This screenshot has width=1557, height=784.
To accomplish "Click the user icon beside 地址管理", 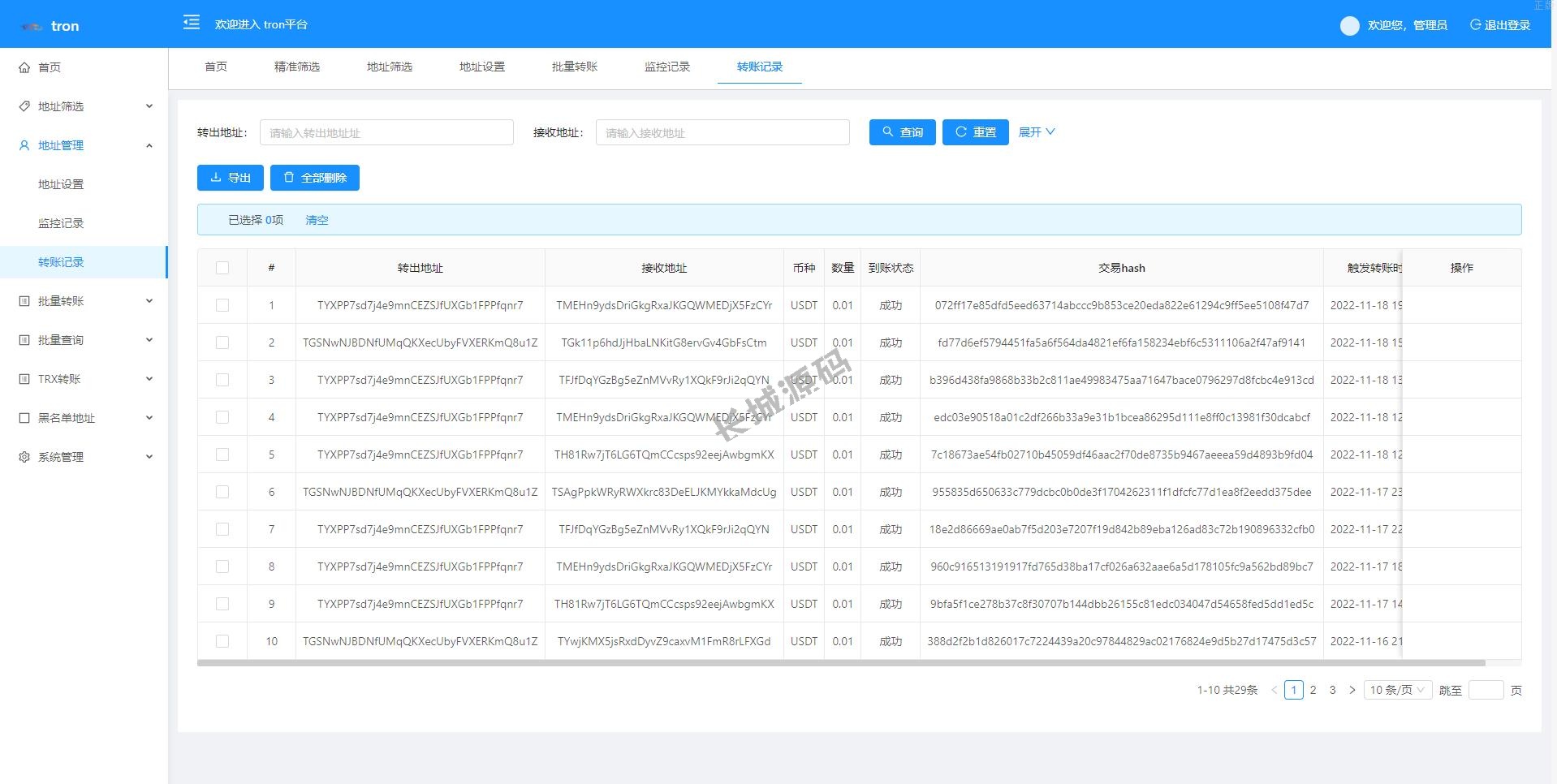I will [x=24, y=145].
